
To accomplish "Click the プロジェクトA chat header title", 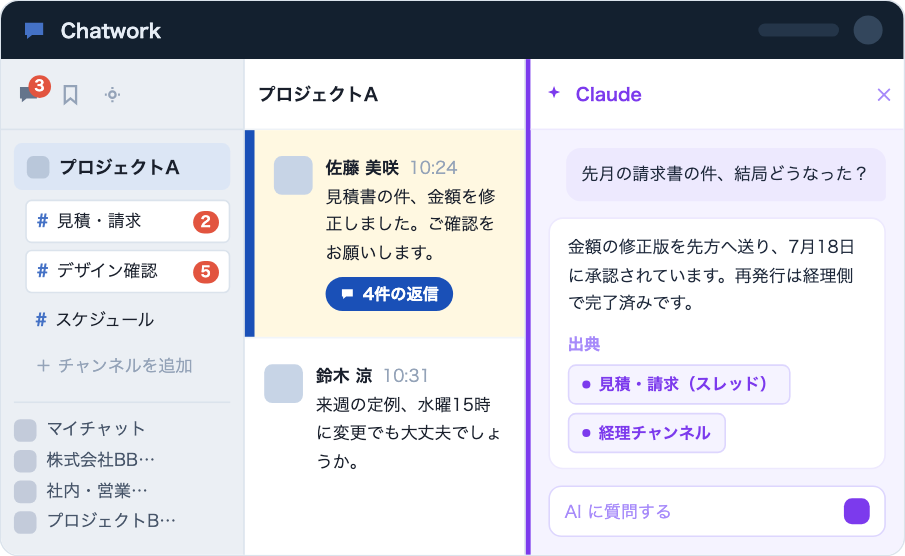I will (318, 94).
